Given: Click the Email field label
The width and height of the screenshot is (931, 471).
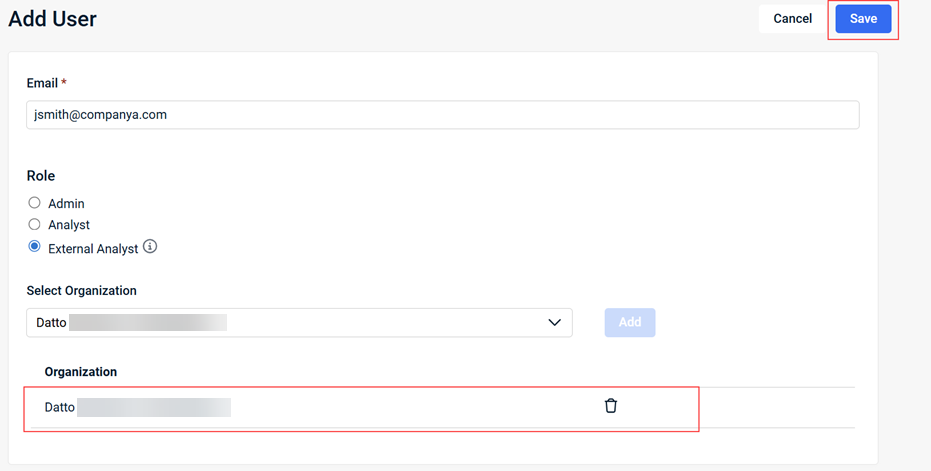Looking at the screenshot, I should [42, 83].
